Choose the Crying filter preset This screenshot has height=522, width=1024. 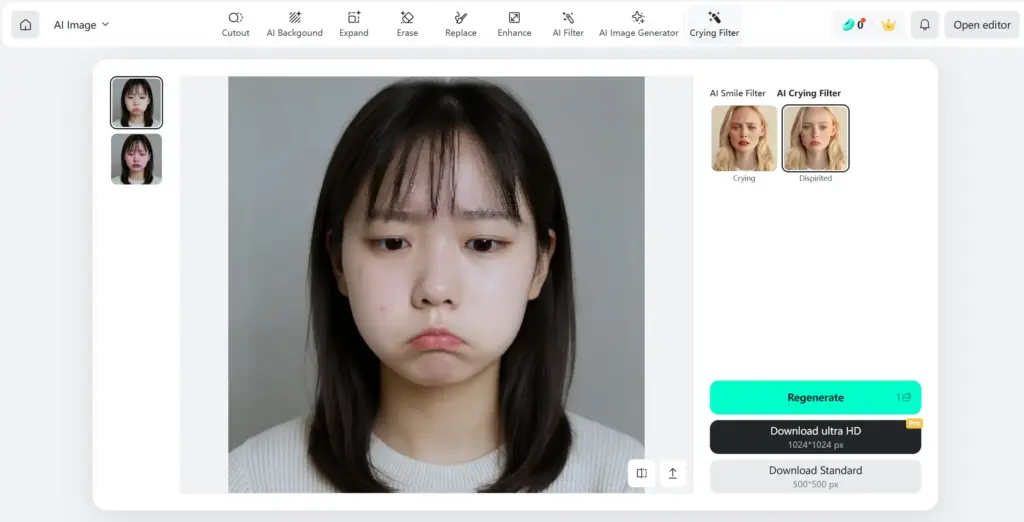tap(744, 139)
